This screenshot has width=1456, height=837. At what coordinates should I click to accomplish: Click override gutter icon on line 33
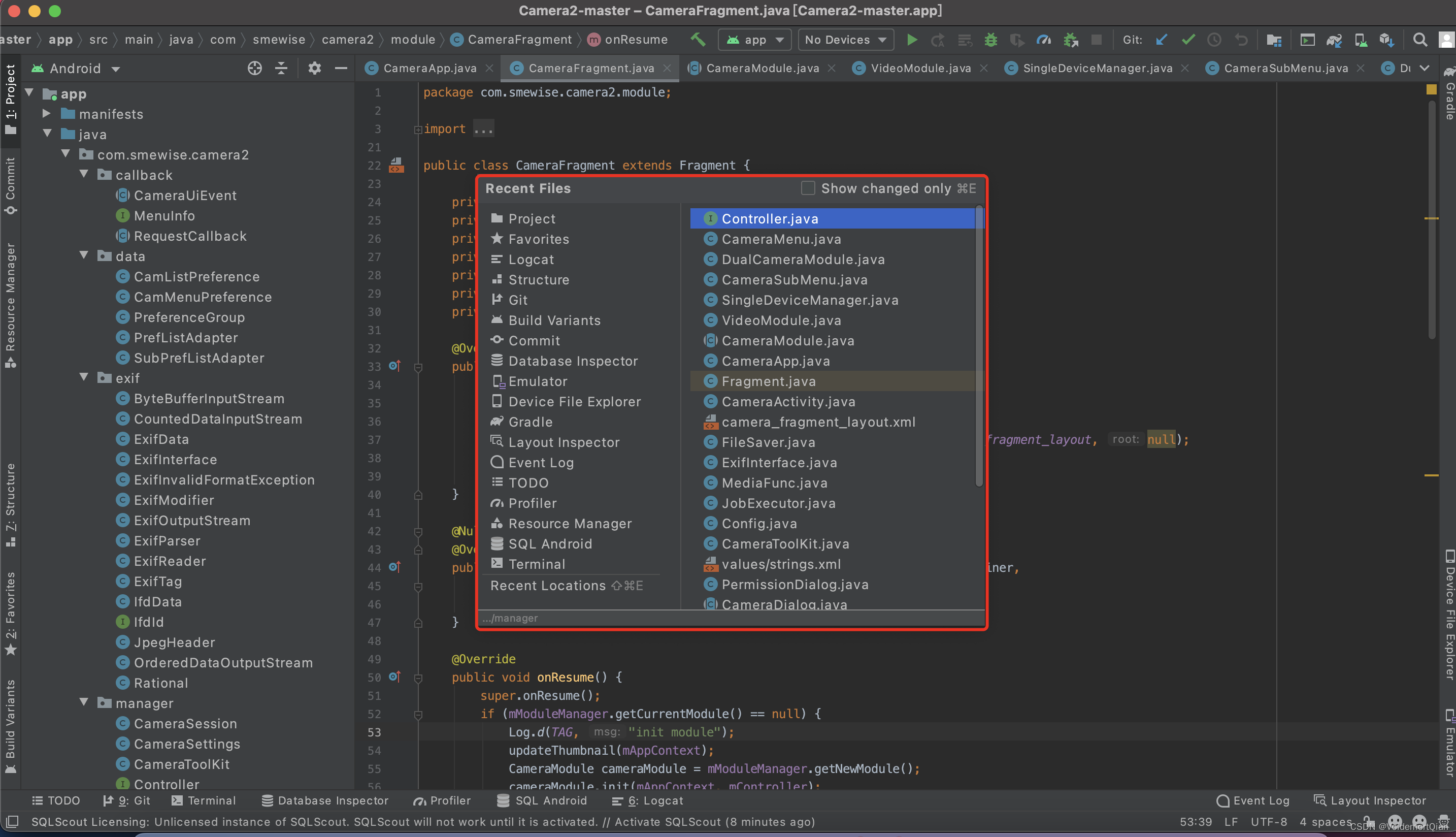(395, 366)
